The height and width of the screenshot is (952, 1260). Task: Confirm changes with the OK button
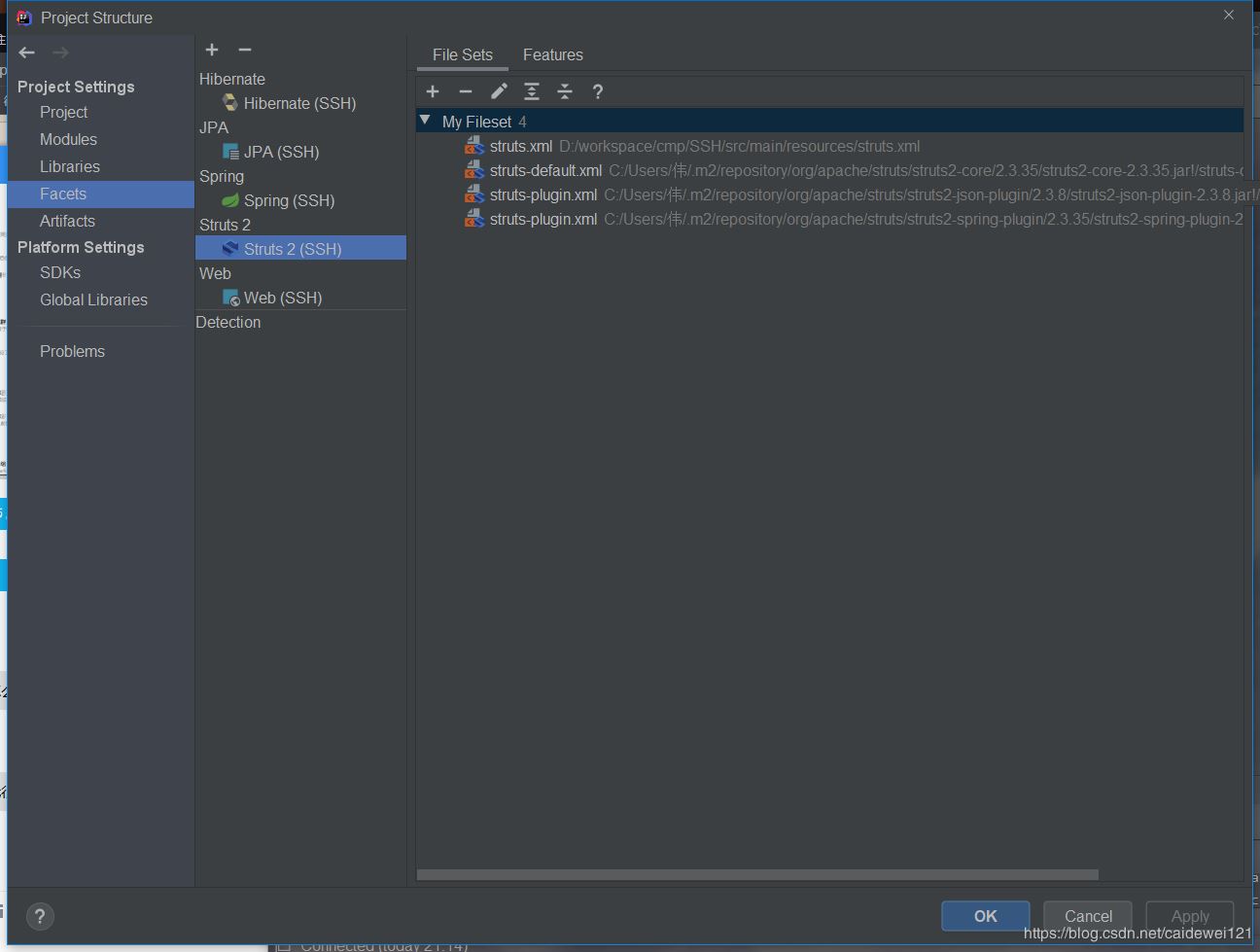click(x=985, y=916)
